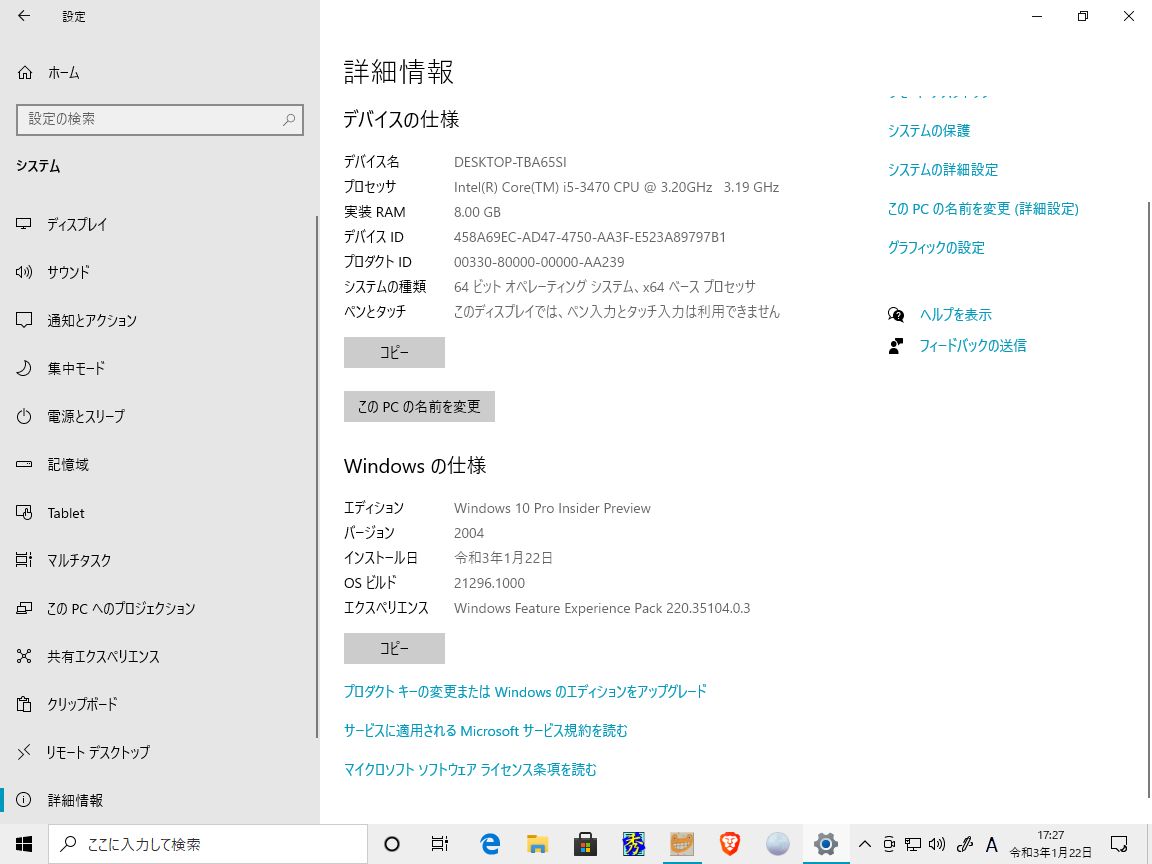Click the sidebar navigation scrollbar
Image resolution: width=1152 pixels, height=864 pixels.
317,476
